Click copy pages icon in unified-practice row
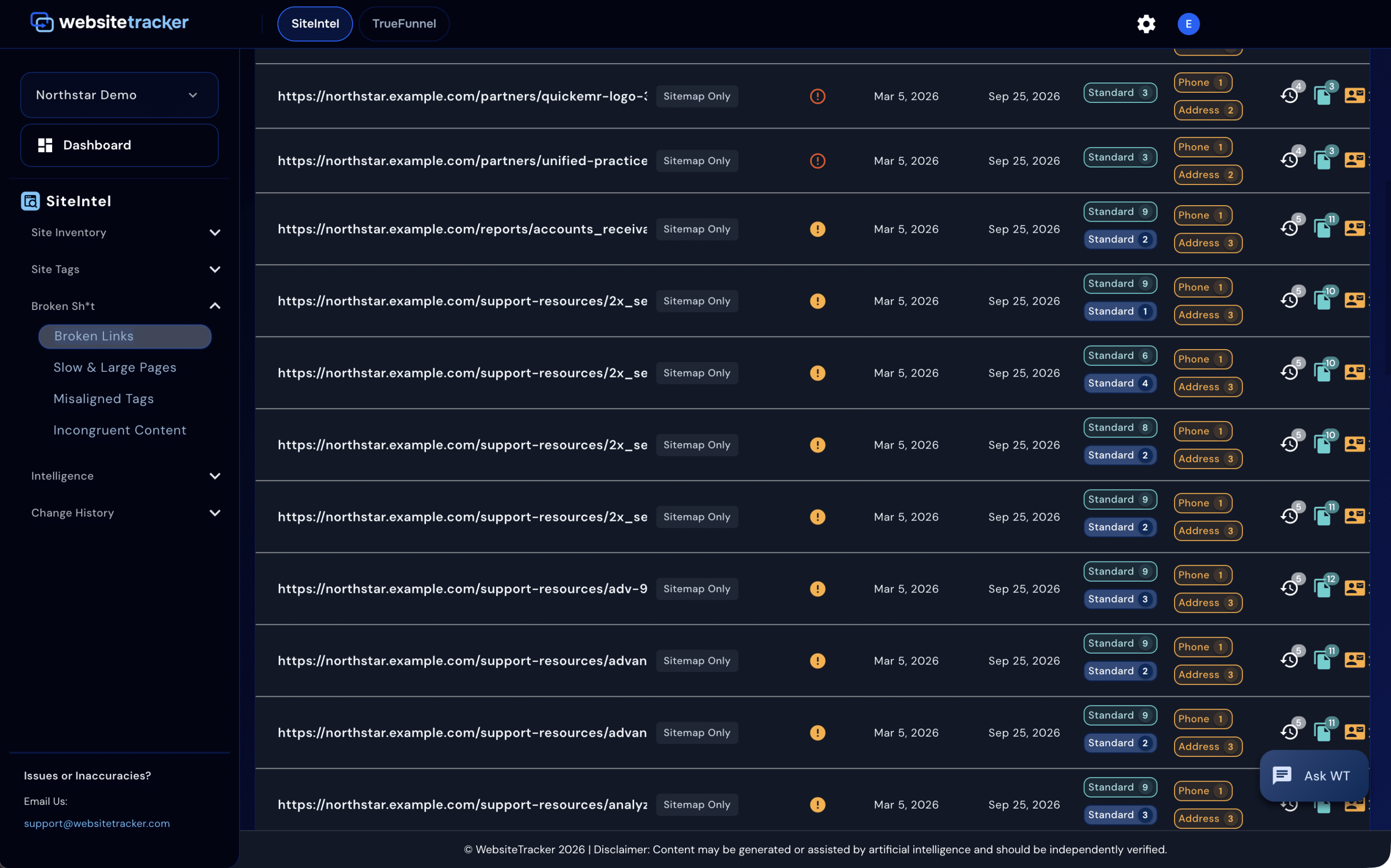This screenshot has height=868, width=1391. tap(1322, 160)
